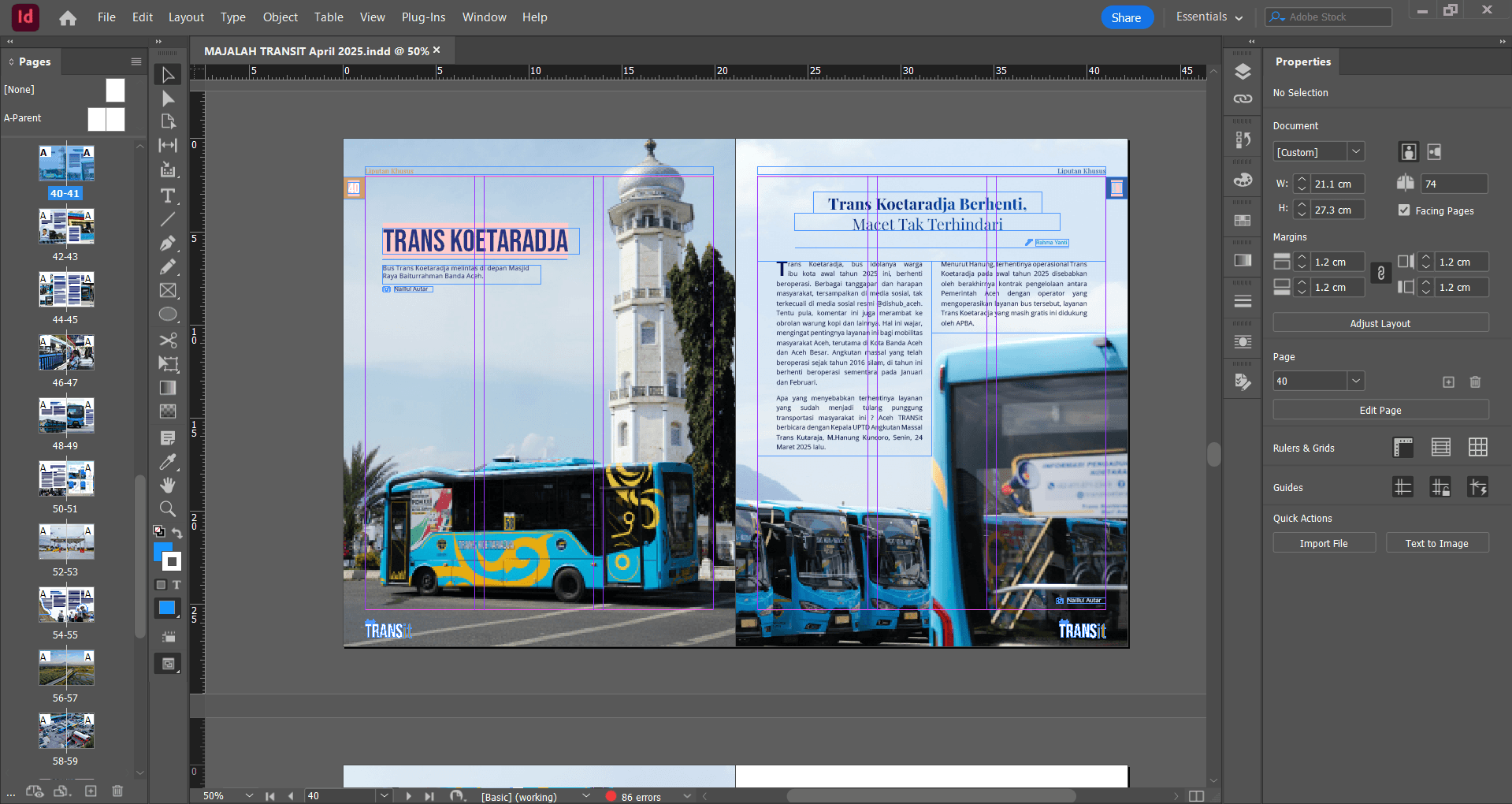Open the zoom level 50% dropdown
1512x804 pixels.
point(249,796)
